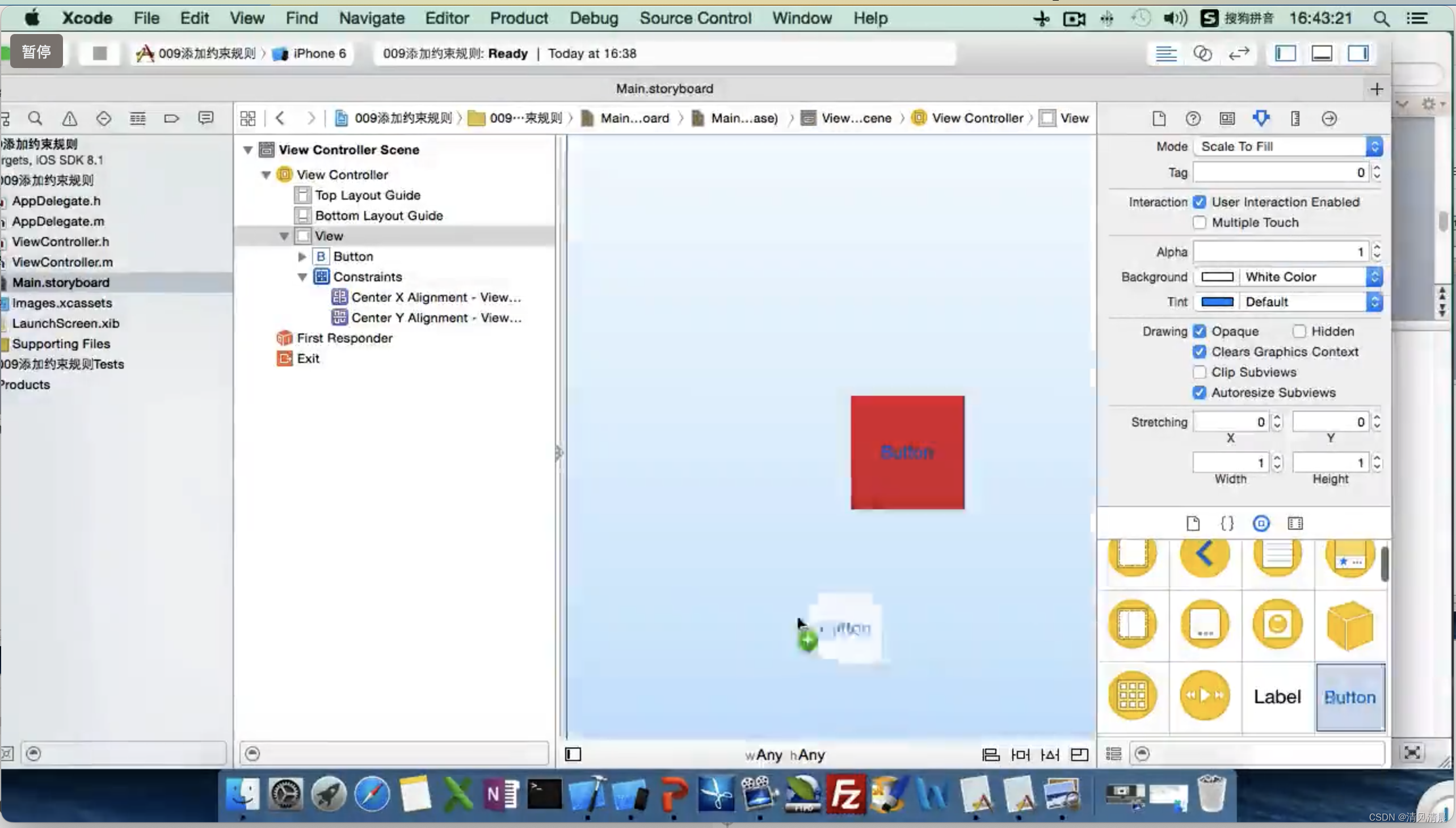The image size is (1456, 828).
Task: Expand the Button node in outline
Action: (x=302, y=256)
